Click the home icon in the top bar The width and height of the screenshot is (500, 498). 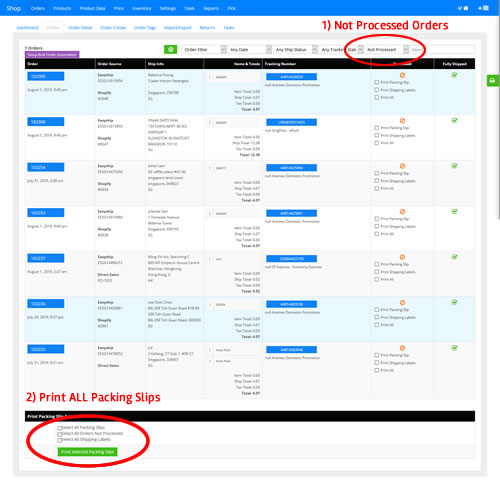(x=466, y=8)
